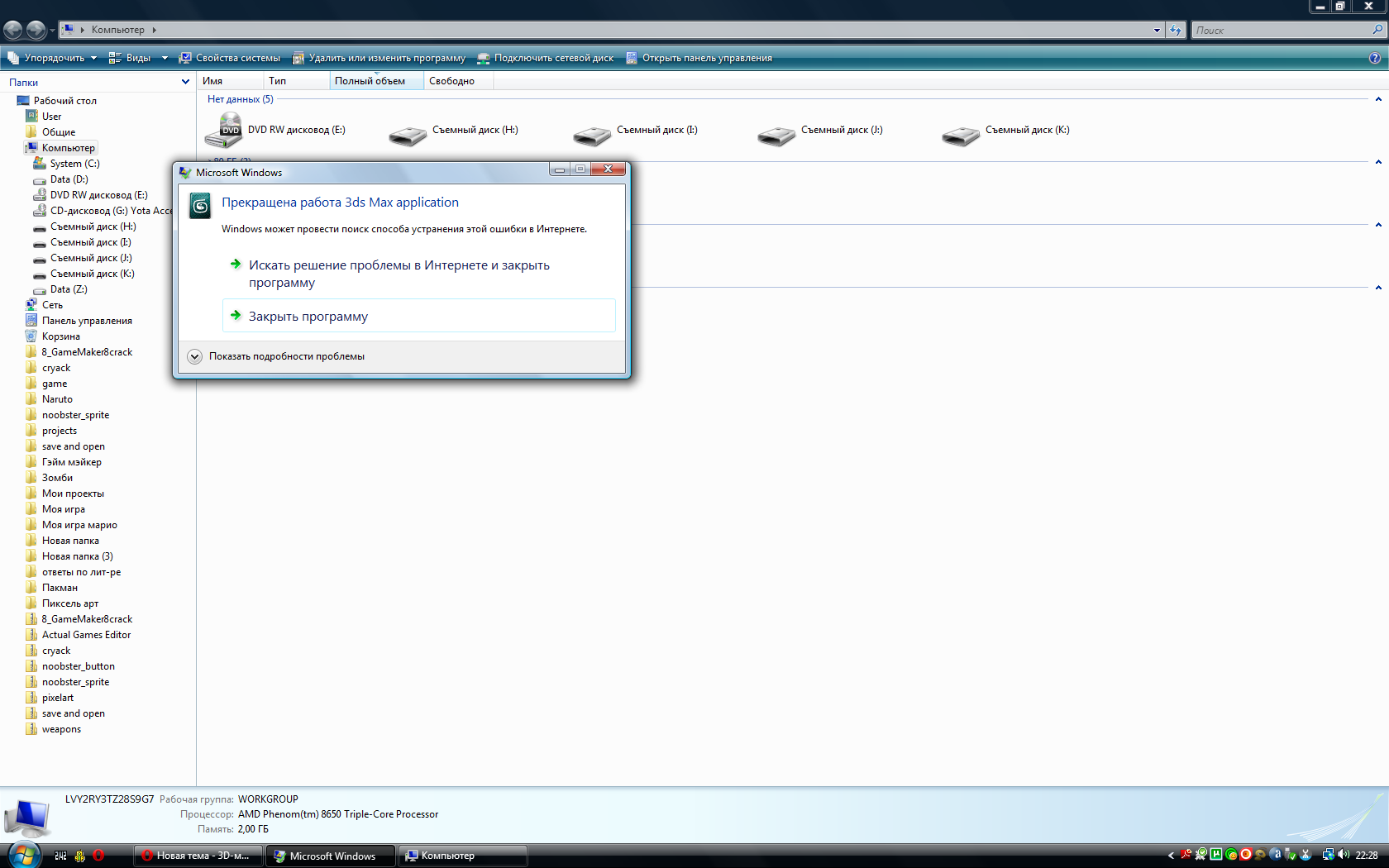Open volume icon in system tray

tap(1343, 855)
